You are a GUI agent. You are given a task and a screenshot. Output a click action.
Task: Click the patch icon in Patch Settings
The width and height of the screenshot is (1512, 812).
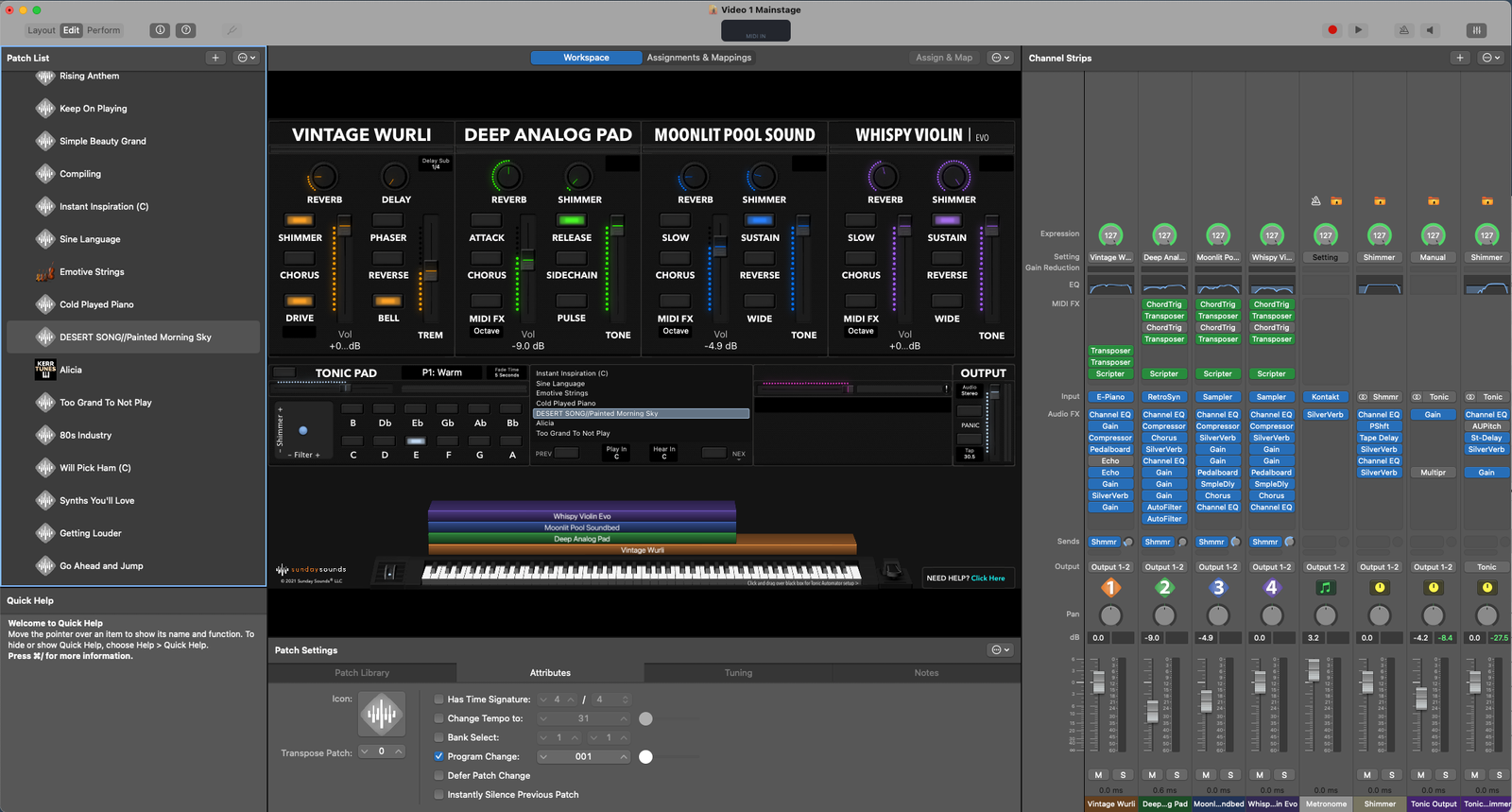[382, 714]
